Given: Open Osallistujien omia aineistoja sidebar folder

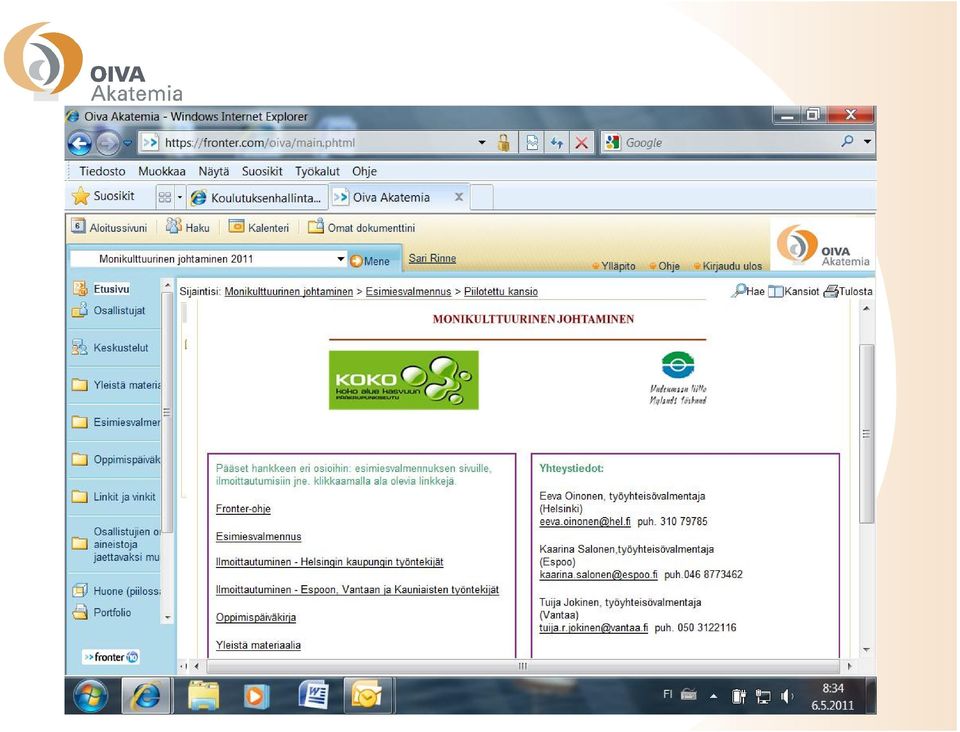Looking at the screenshot, I should tap(116, 544).
